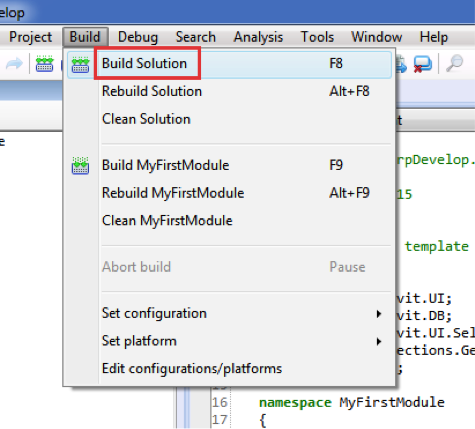The height and width of the screenshot is (429, 475).
Task: Click the Set configuration submenu arrow
Action: (x=379, y=314)
